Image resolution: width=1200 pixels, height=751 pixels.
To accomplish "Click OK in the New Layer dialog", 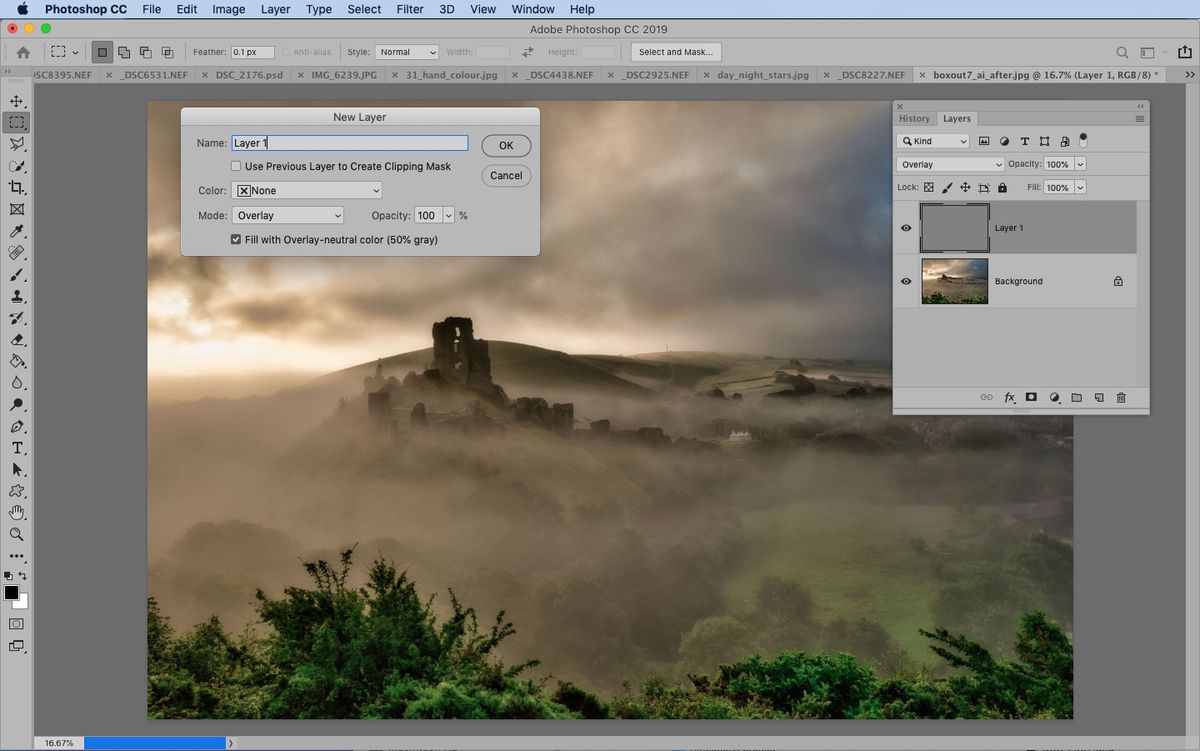I will [x=505, y=145].
